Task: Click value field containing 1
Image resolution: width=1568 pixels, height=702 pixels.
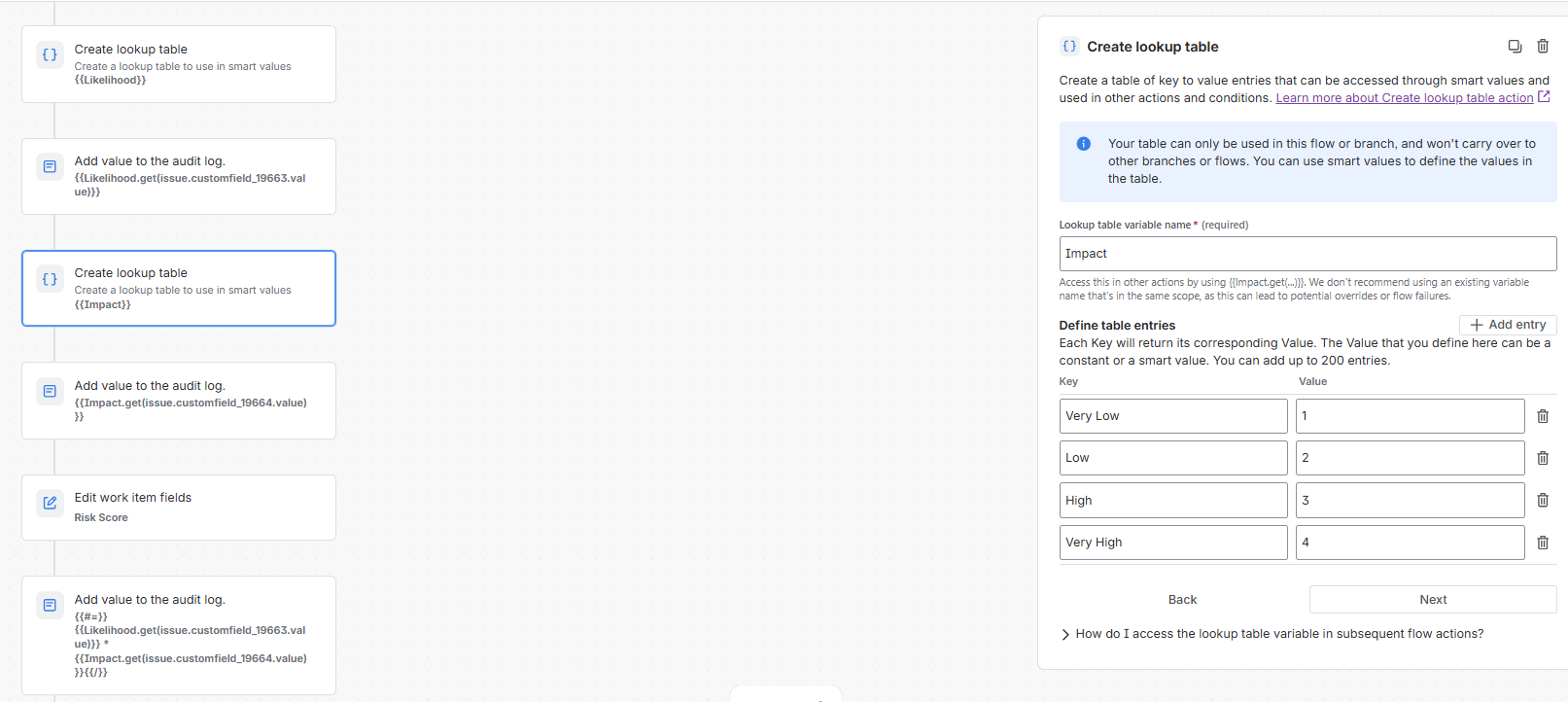Action: point(1411,416)
